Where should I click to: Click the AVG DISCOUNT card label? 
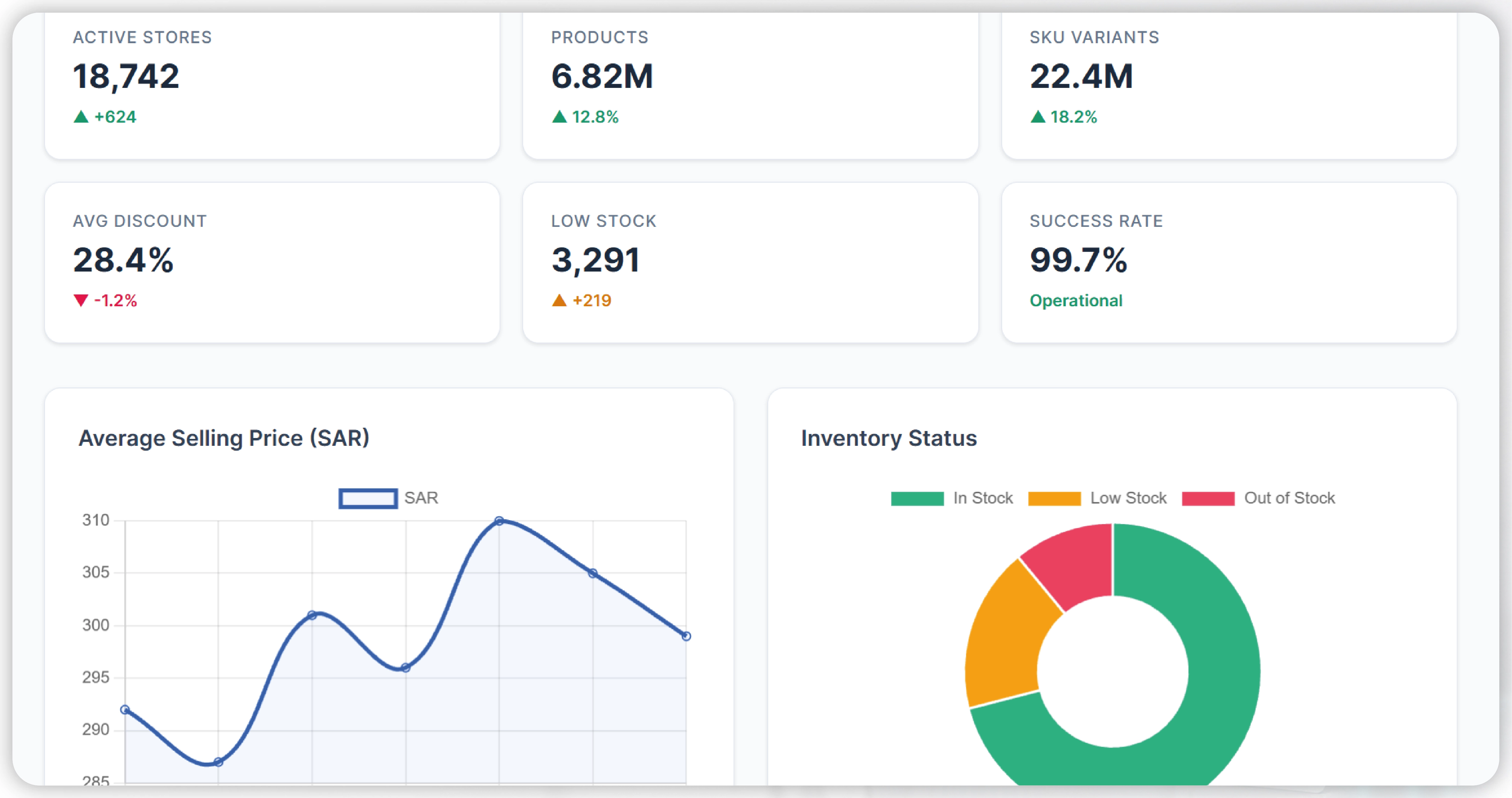140,221
